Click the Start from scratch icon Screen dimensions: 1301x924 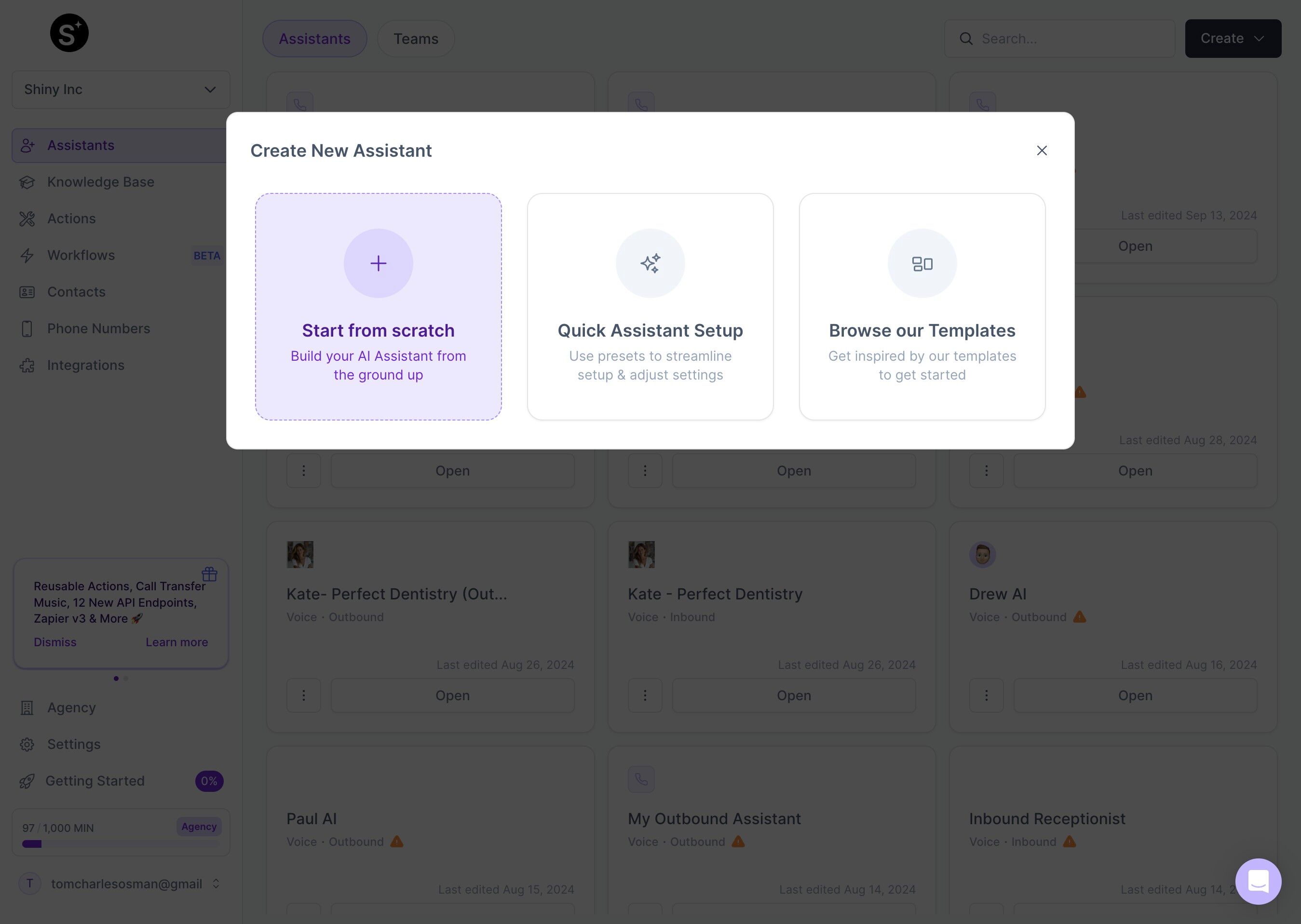tap(378, 263)
